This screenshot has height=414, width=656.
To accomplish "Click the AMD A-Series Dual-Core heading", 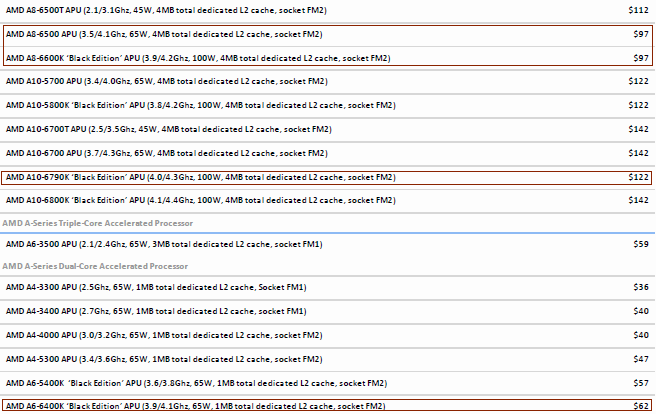I will pos(95,266).
